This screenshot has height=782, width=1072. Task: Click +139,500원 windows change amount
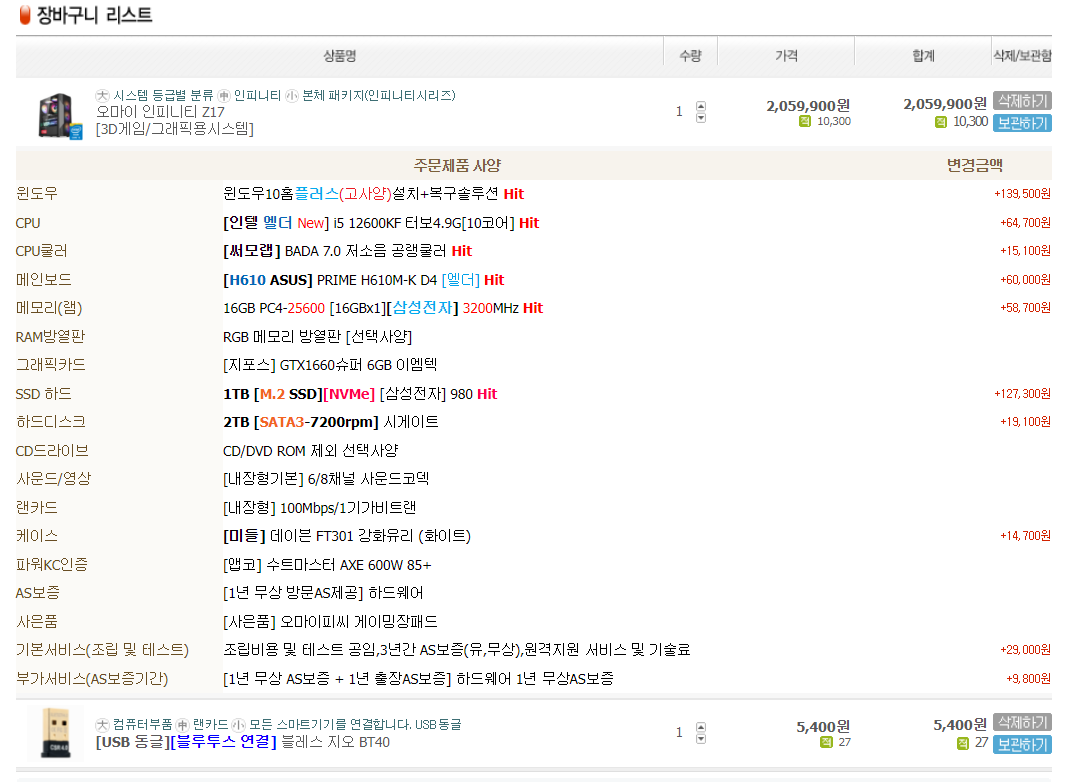(x=1022, y=194)
